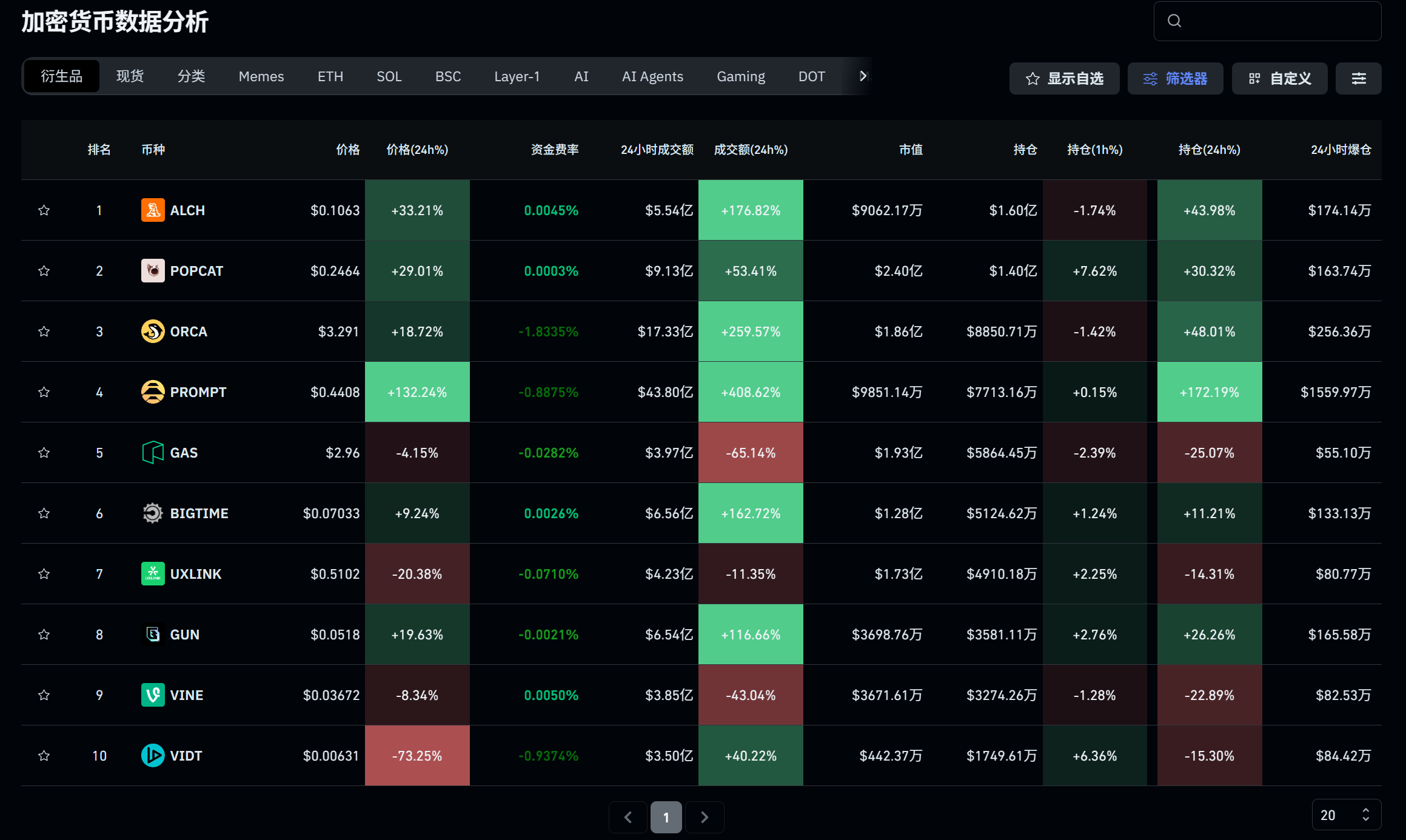The width and height of the screenshot is (1406, 840).
Task: Click the ORCA coin logo icon
Action: click(153, 332)
